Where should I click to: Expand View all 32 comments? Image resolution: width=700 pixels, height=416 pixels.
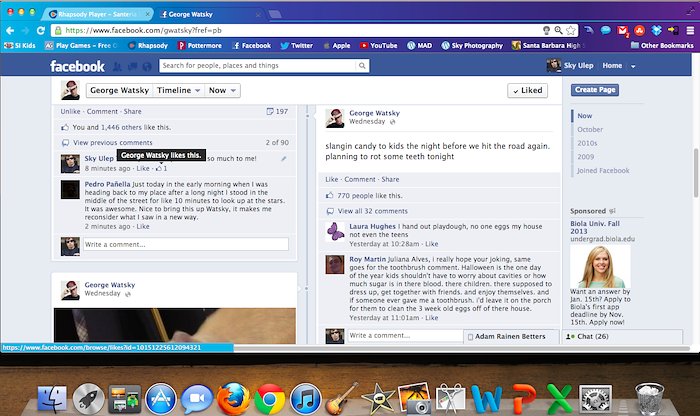point(372,211)
